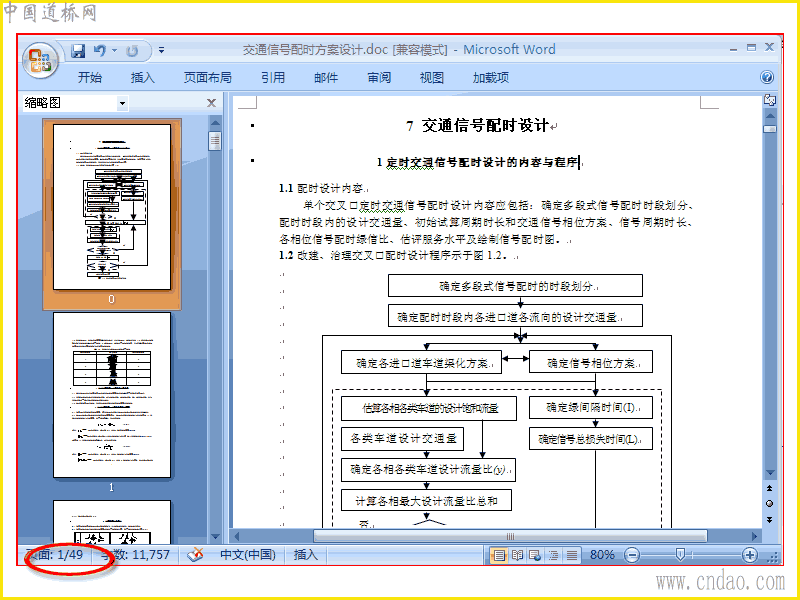Expand the 缩略图 pane dropdown
Image resolution: width=800 pixels, height=600 pixels.
click(122, 103)
